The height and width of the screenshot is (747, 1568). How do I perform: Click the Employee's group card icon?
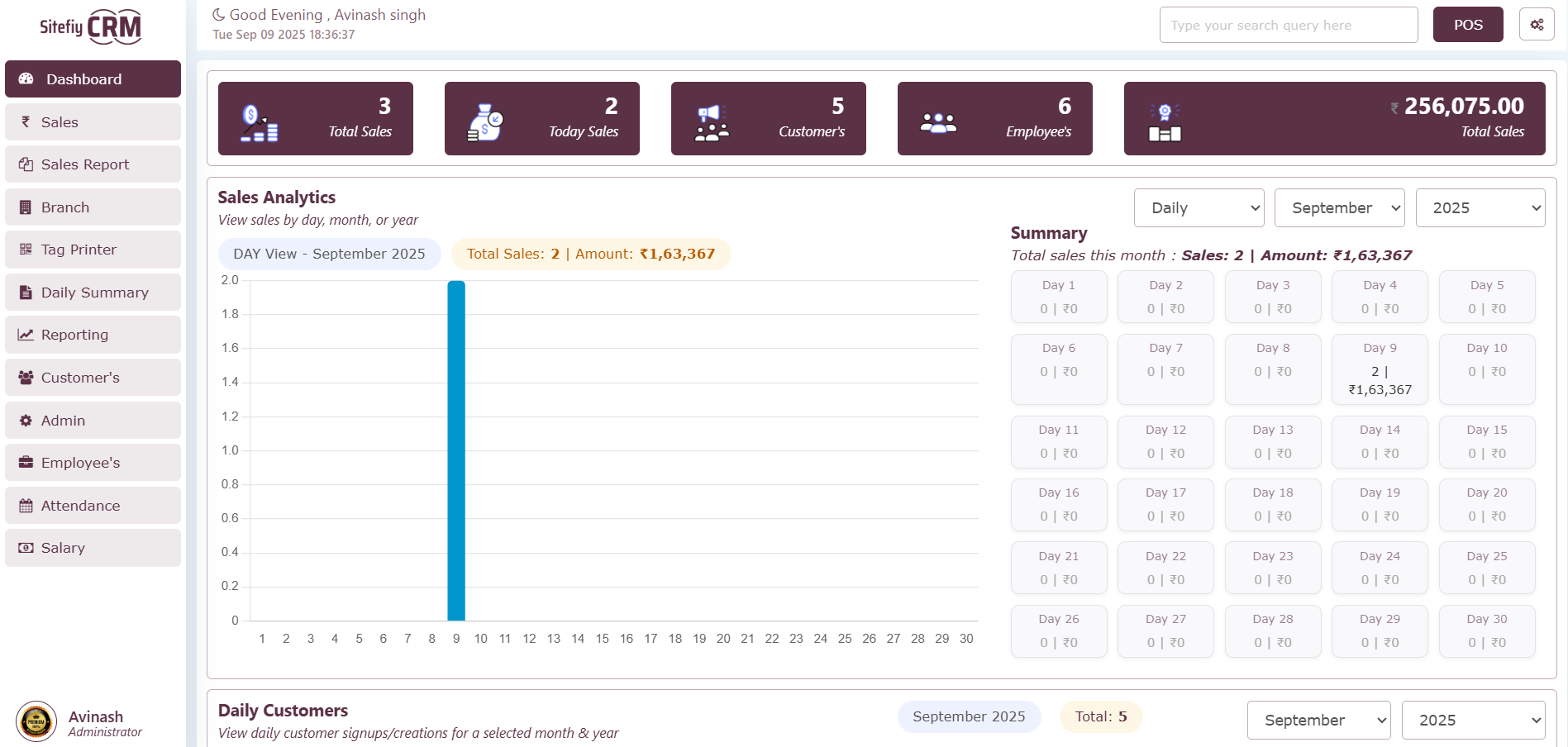938,123
